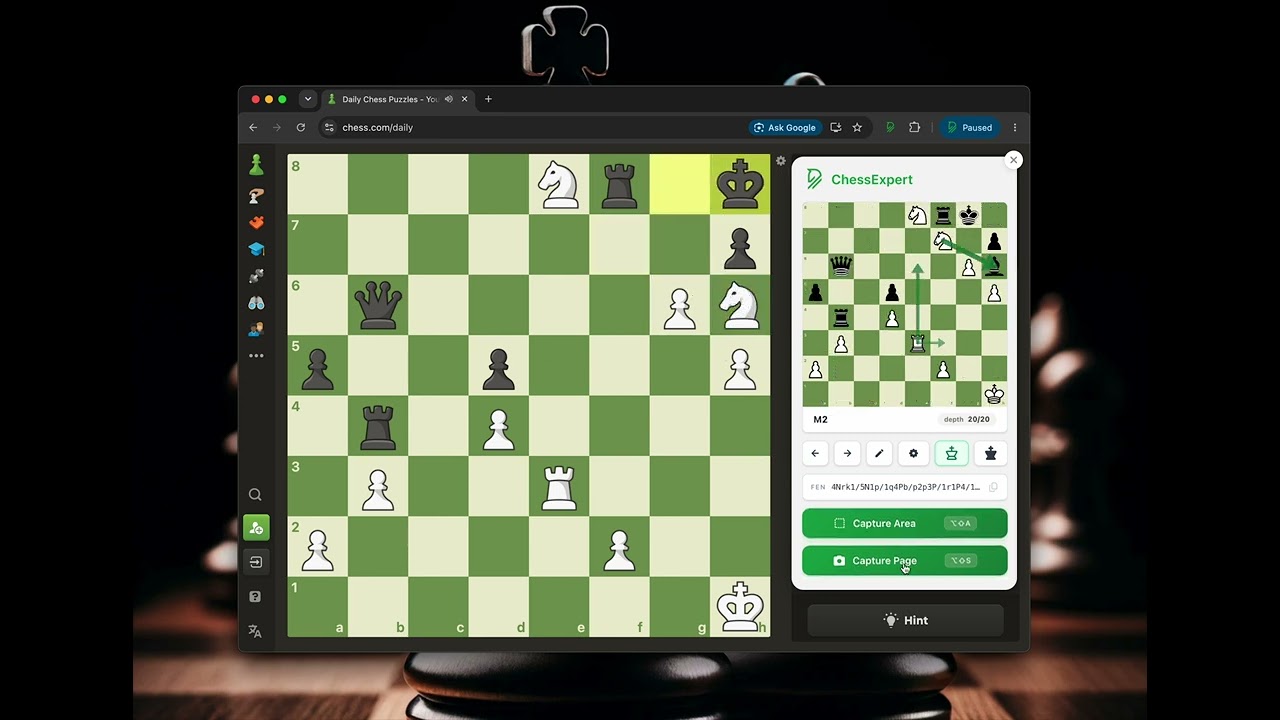The image size is (1280, 720).
Task: Open the Chrome three-dot menu
Action: click(x=1015, y=127)
